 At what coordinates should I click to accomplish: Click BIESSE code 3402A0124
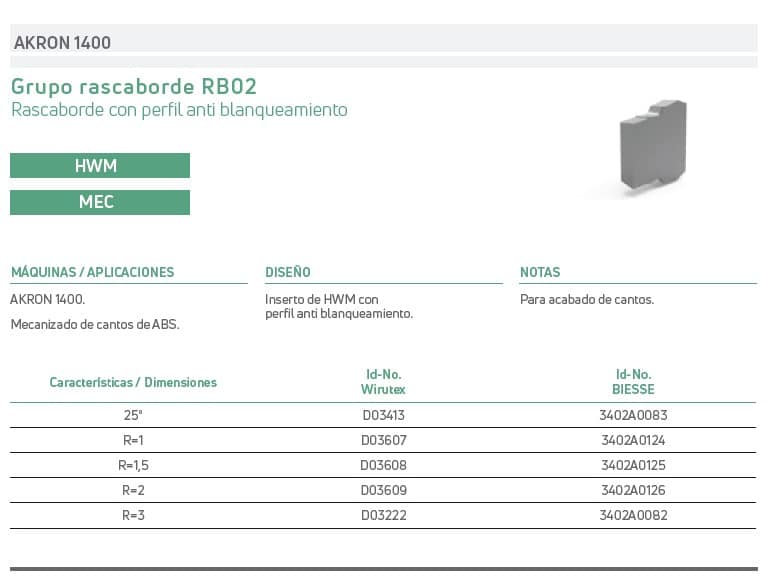(633, 440)
